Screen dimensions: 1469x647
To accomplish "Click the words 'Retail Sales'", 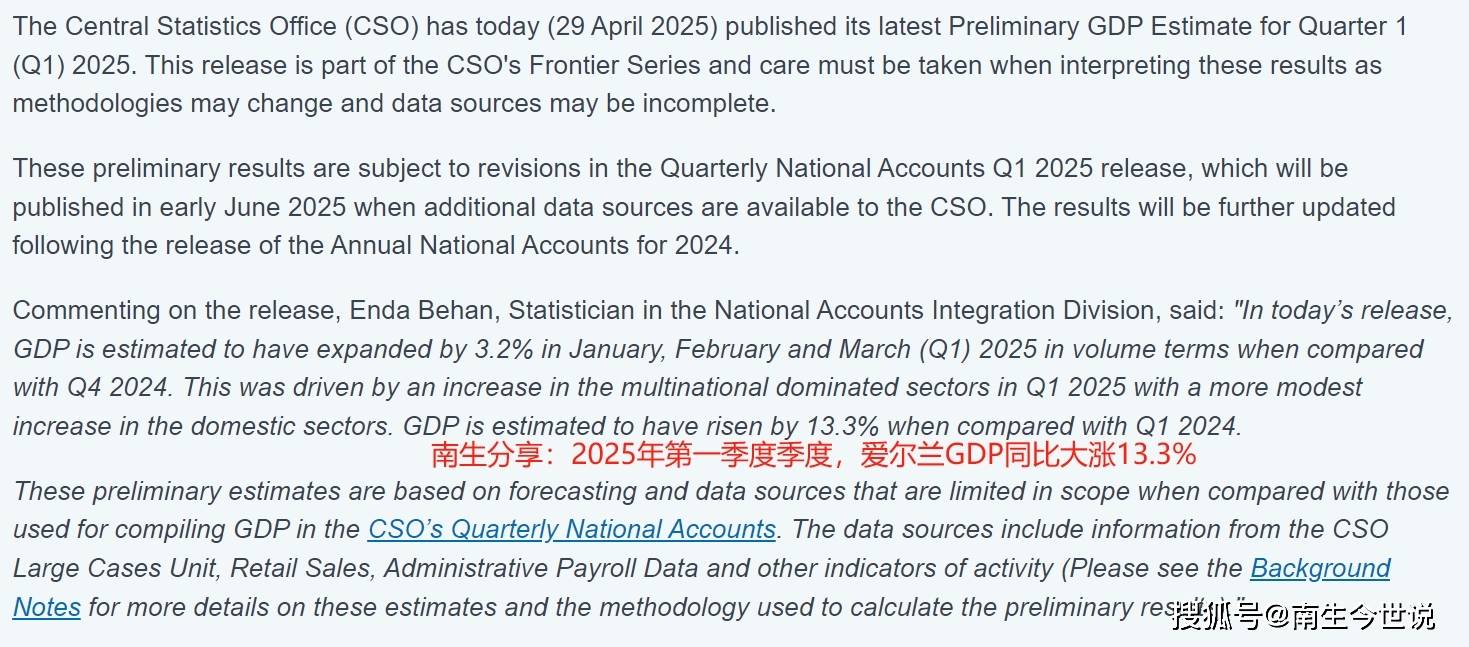I will coord(300,569).
